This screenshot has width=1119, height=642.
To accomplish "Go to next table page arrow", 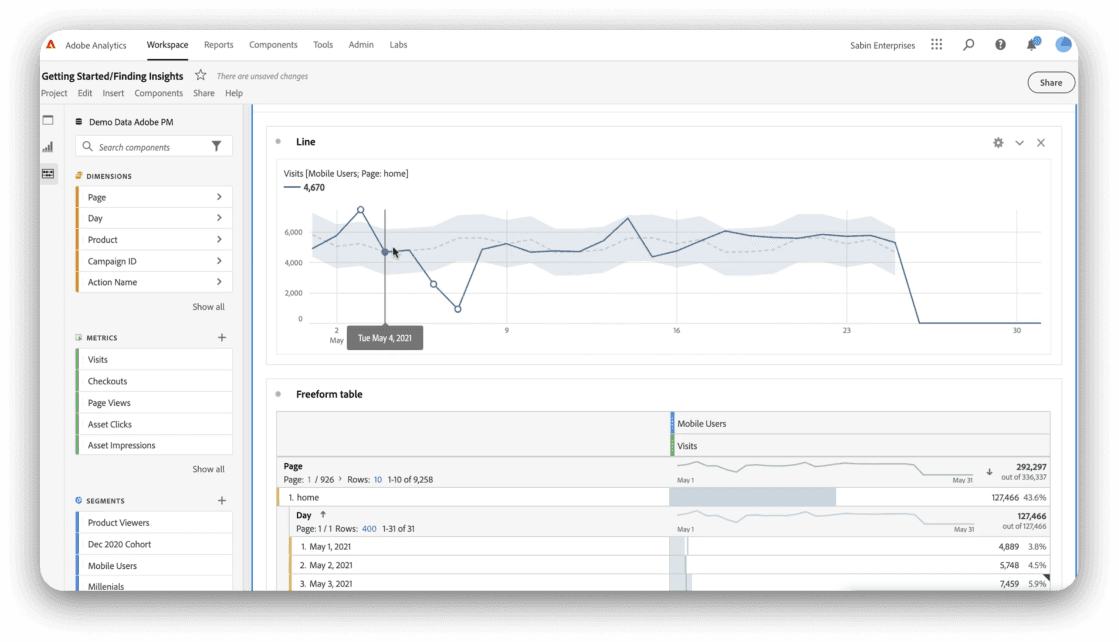I will pos(340,479).
